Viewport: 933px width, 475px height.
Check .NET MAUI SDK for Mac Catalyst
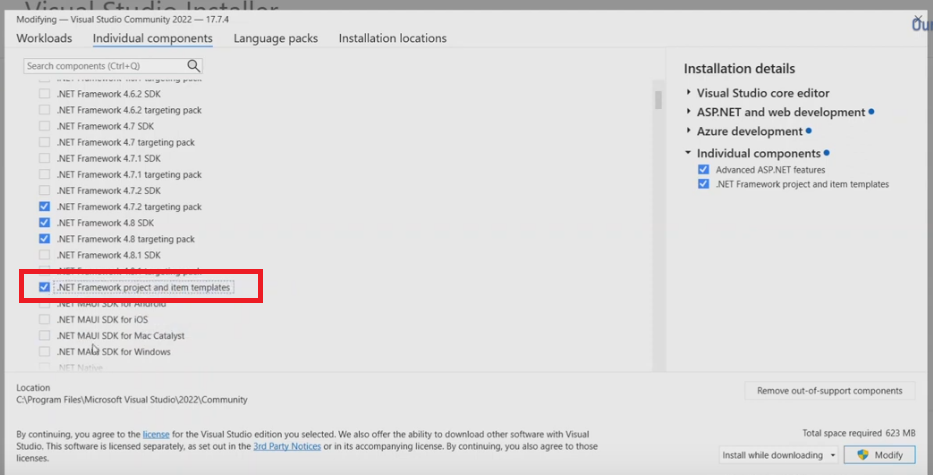(45, 335)
